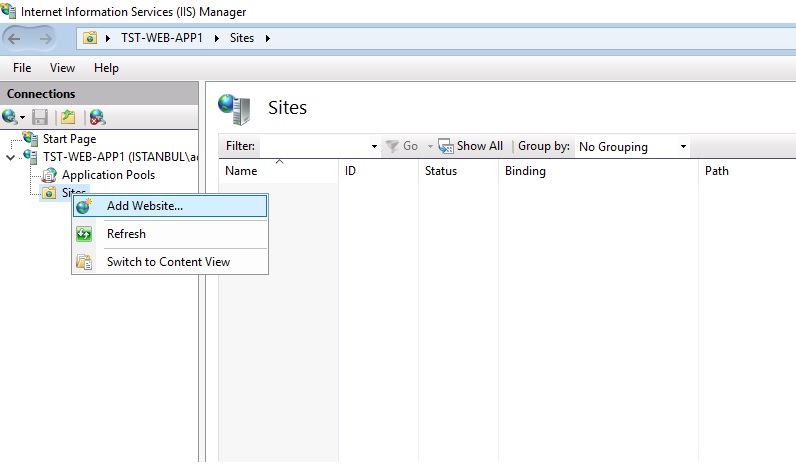This screenshot has height=465, width=796.
Task: Click the Back navigation arrow
Action: [14, 39]
